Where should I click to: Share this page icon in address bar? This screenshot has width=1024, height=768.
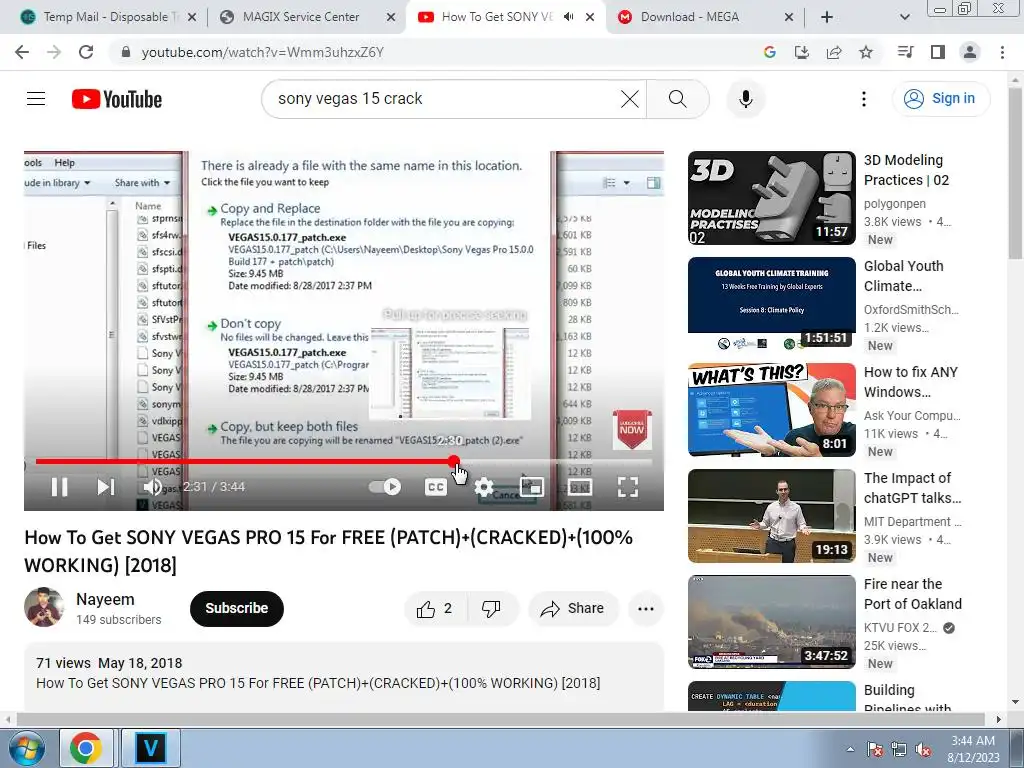834,52
